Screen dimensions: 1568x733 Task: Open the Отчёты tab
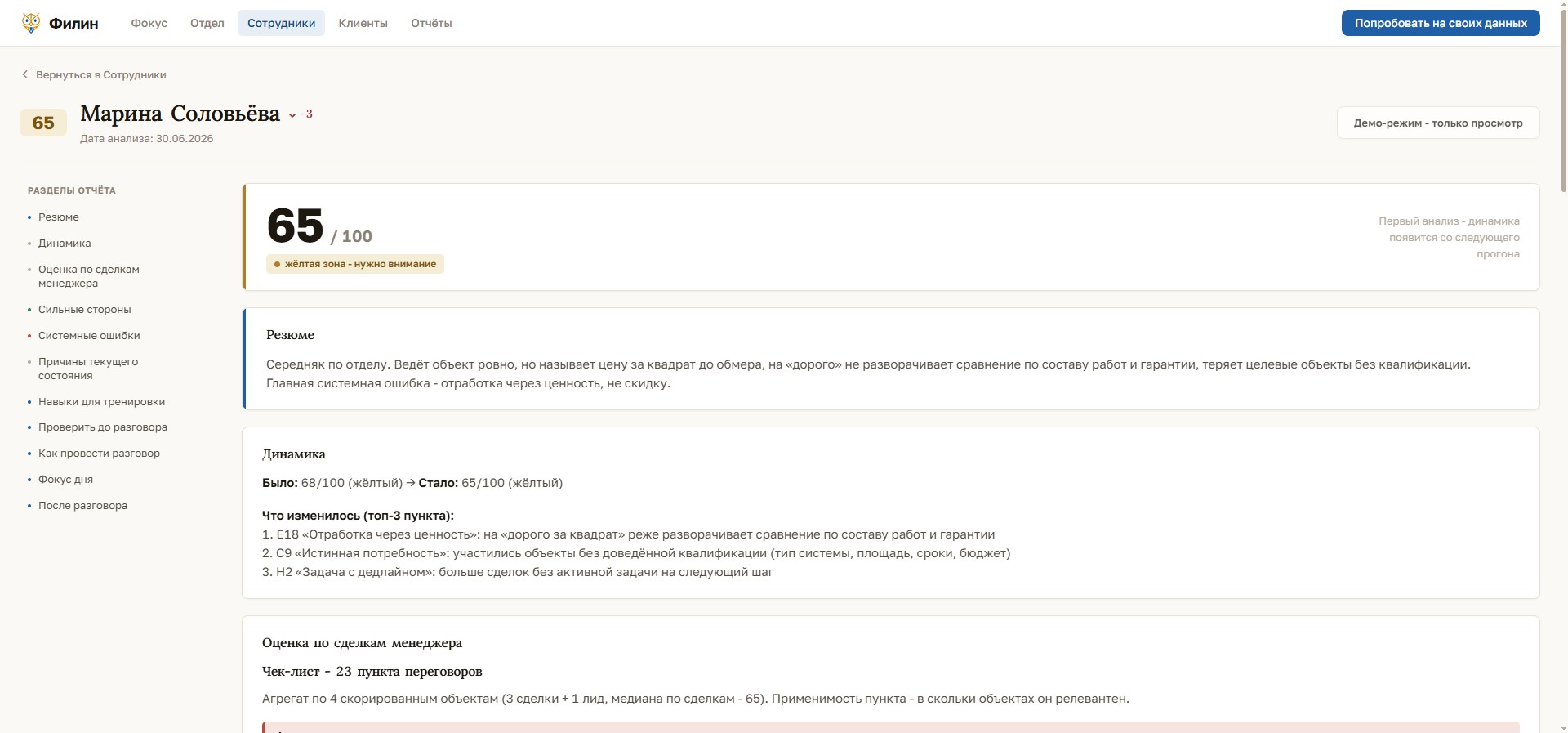click(431, 23)
